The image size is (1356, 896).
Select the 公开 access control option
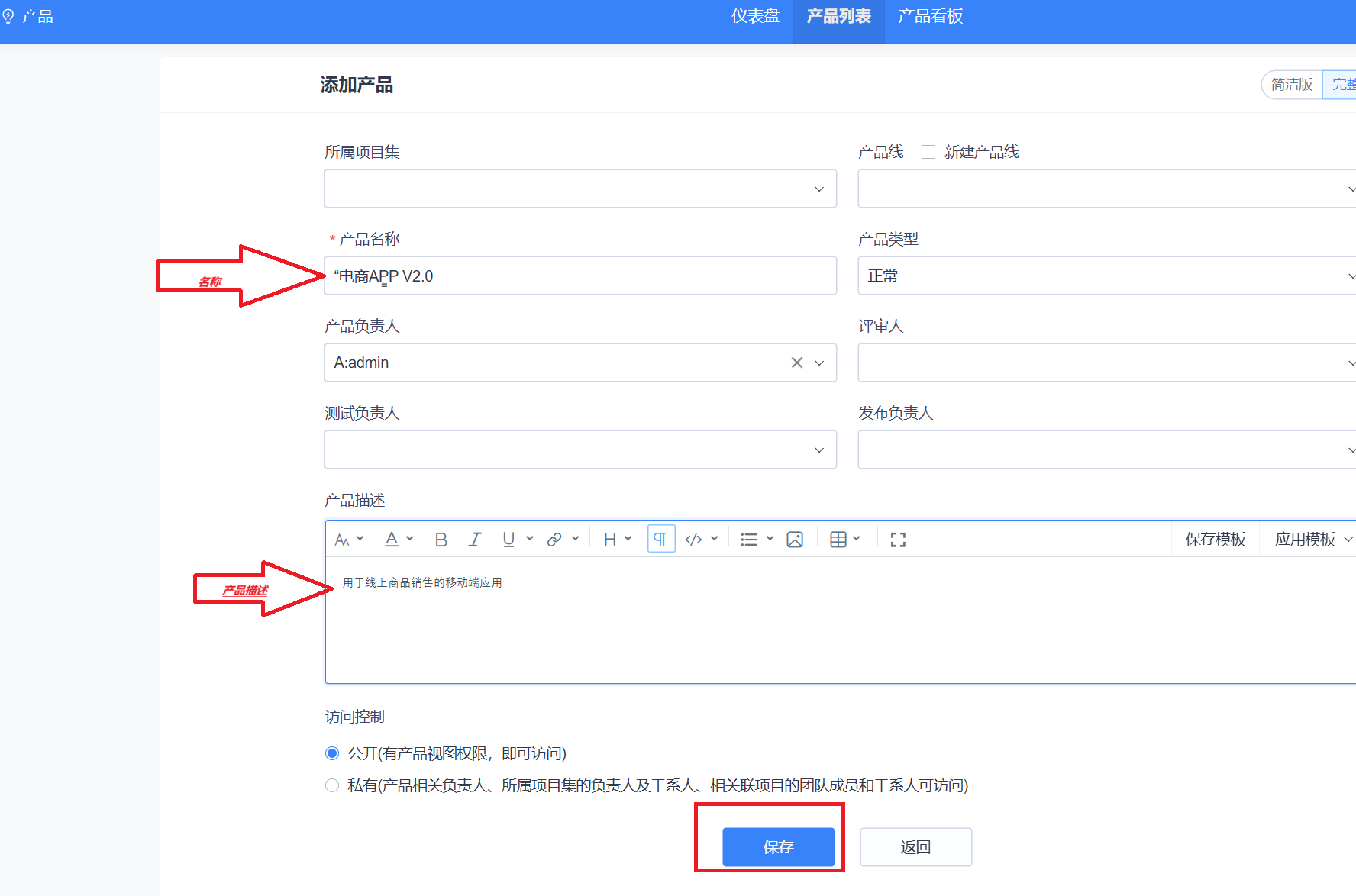point(332,753)
